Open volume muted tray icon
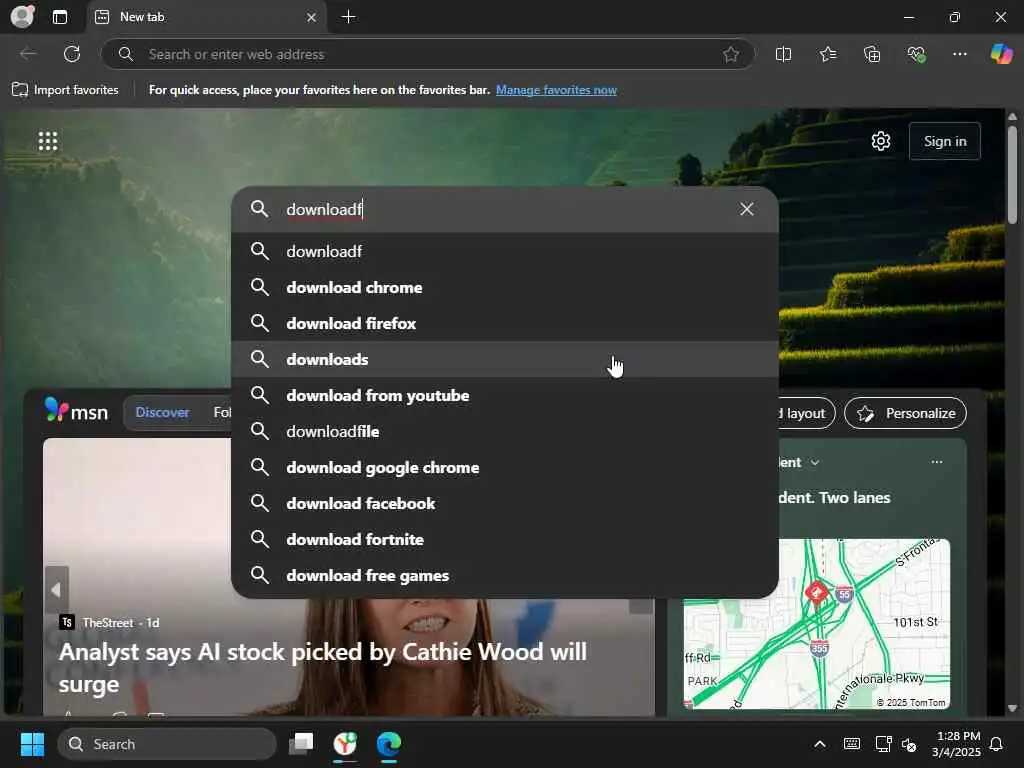 pos(908,744)
